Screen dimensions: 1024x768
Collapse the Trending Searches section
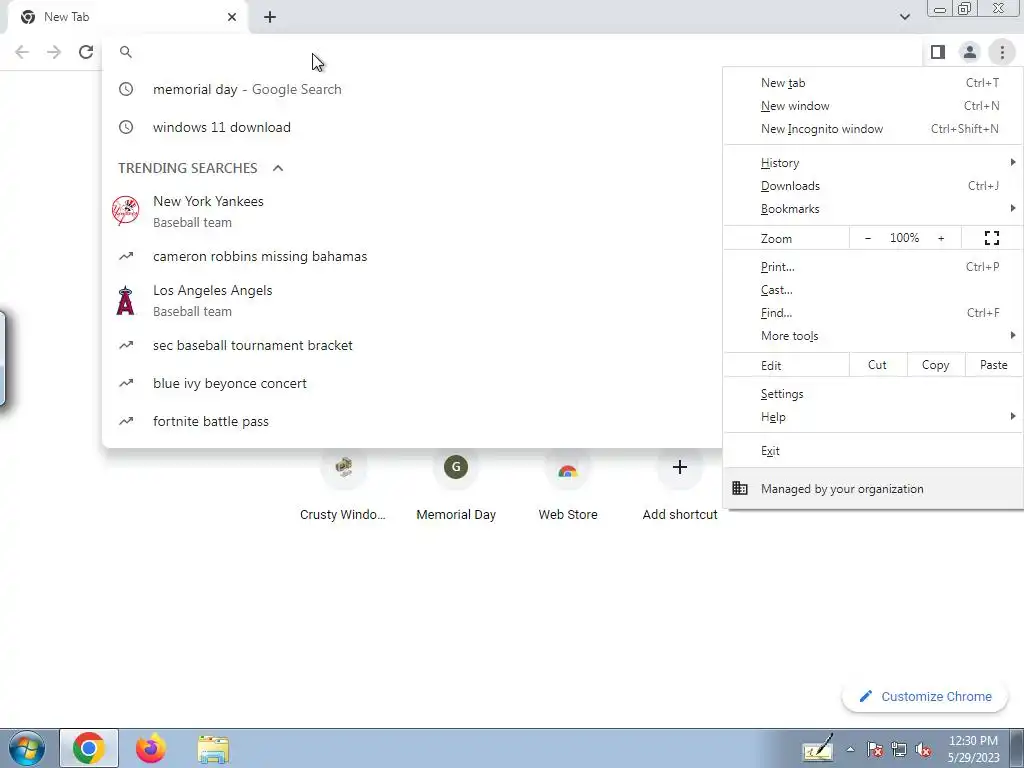[x=278, y=168]
